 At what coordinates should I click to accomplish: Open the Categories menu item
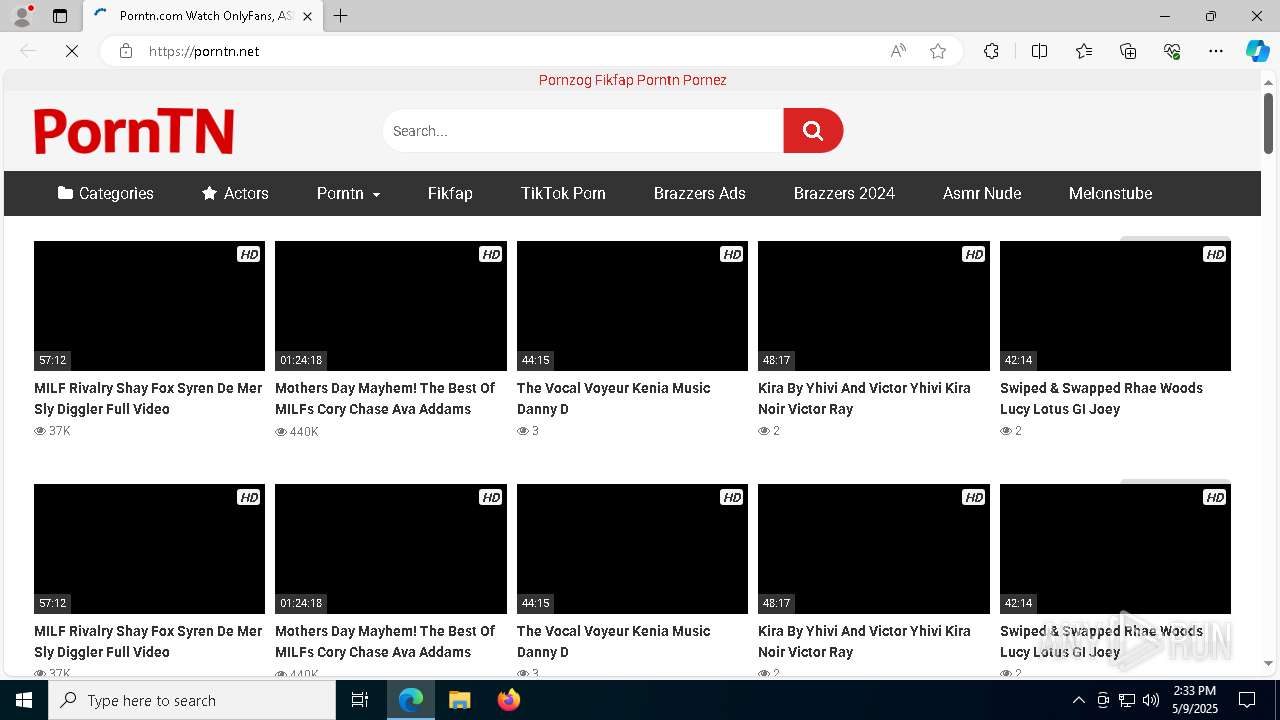pyautogui.click(x=106, y=193)
